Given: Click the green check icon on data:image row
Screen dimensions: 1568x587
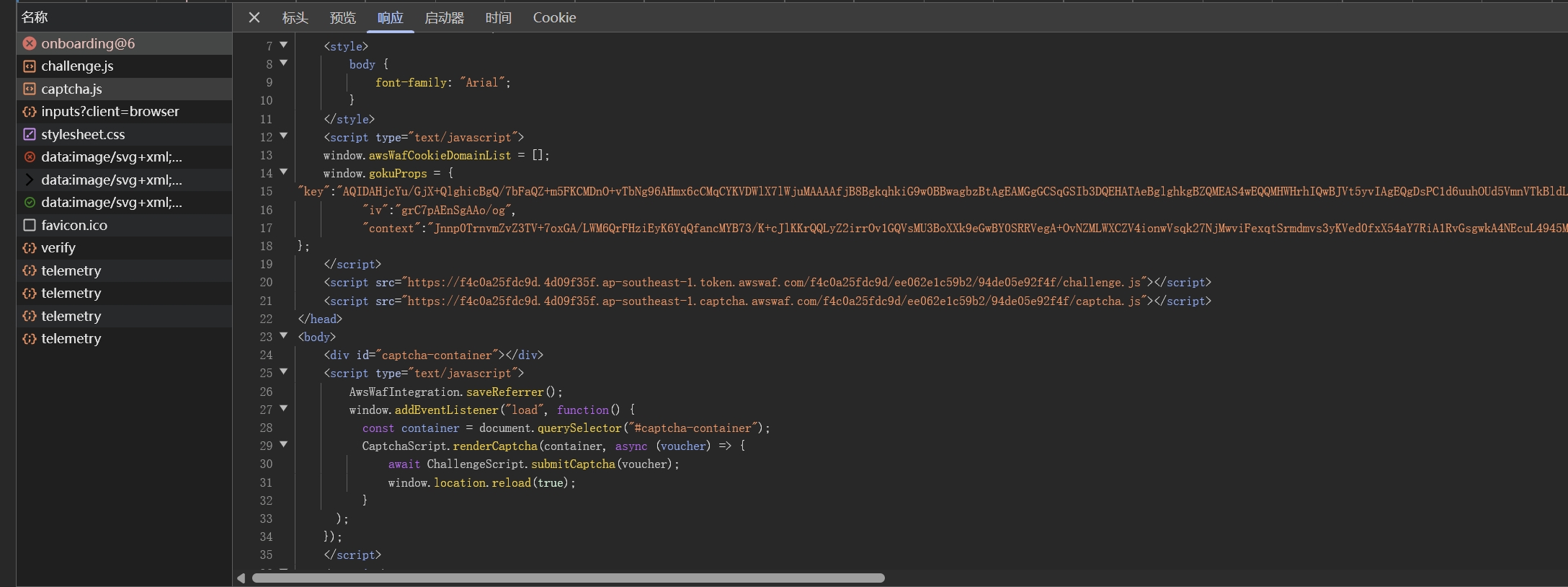Looking at the screenshot, I should coord(30,203).
